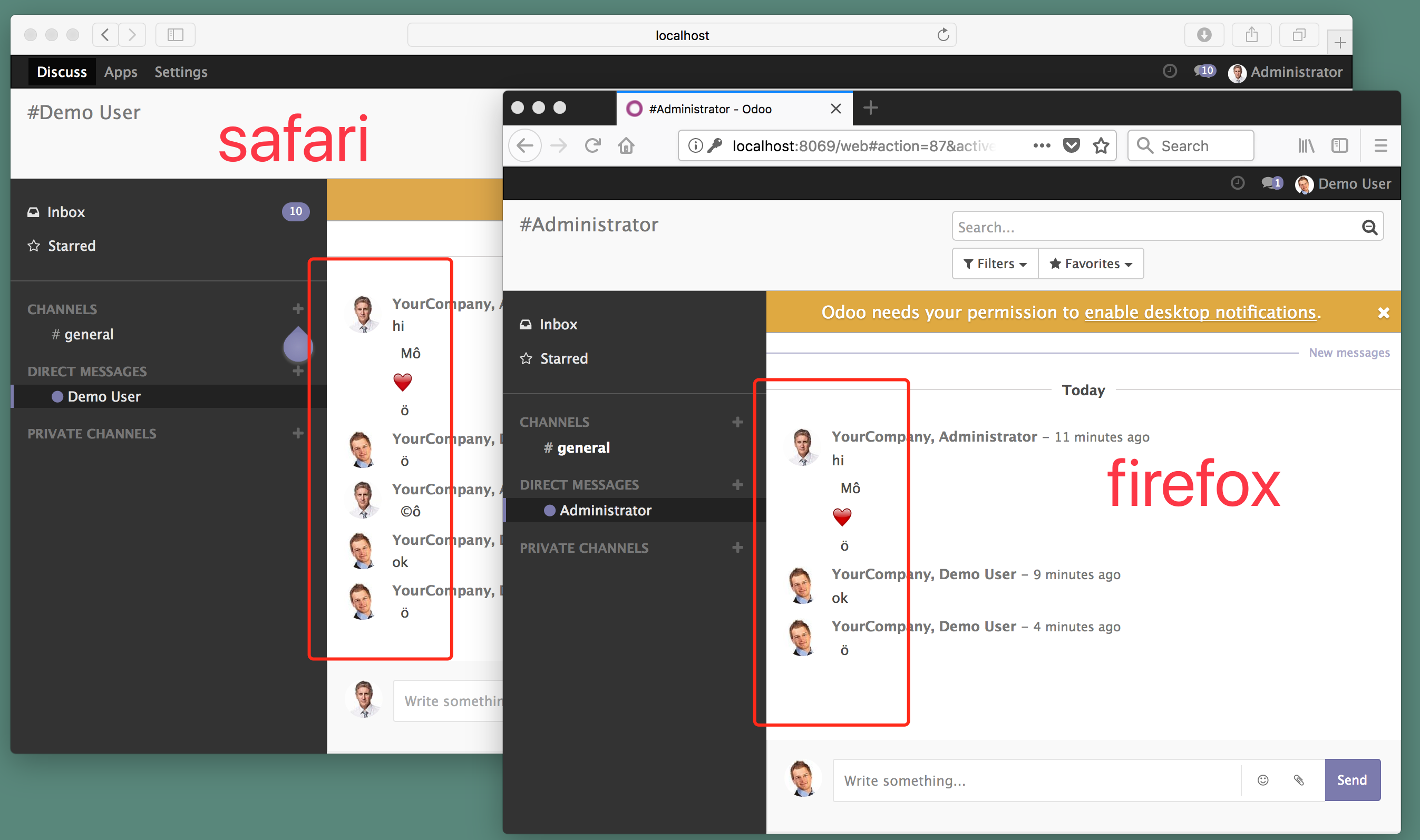This screenshot has height=840, width=1420.
Task: Add direct message plus in Firefox sidebar
Action: 737,484
